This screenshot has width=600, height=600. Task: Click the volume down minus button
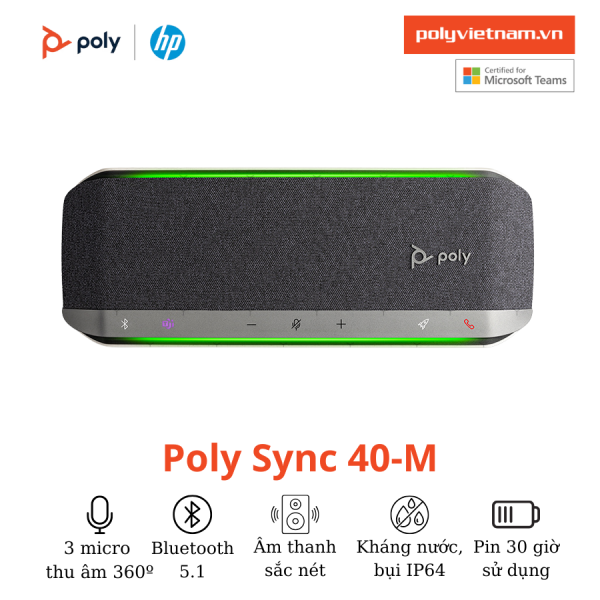(251, 325)
